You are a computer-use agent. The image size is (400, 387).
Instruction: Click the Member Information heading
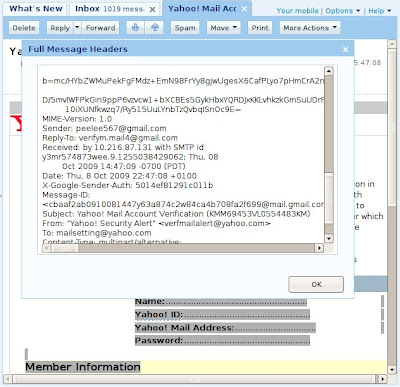pos(83,367)
